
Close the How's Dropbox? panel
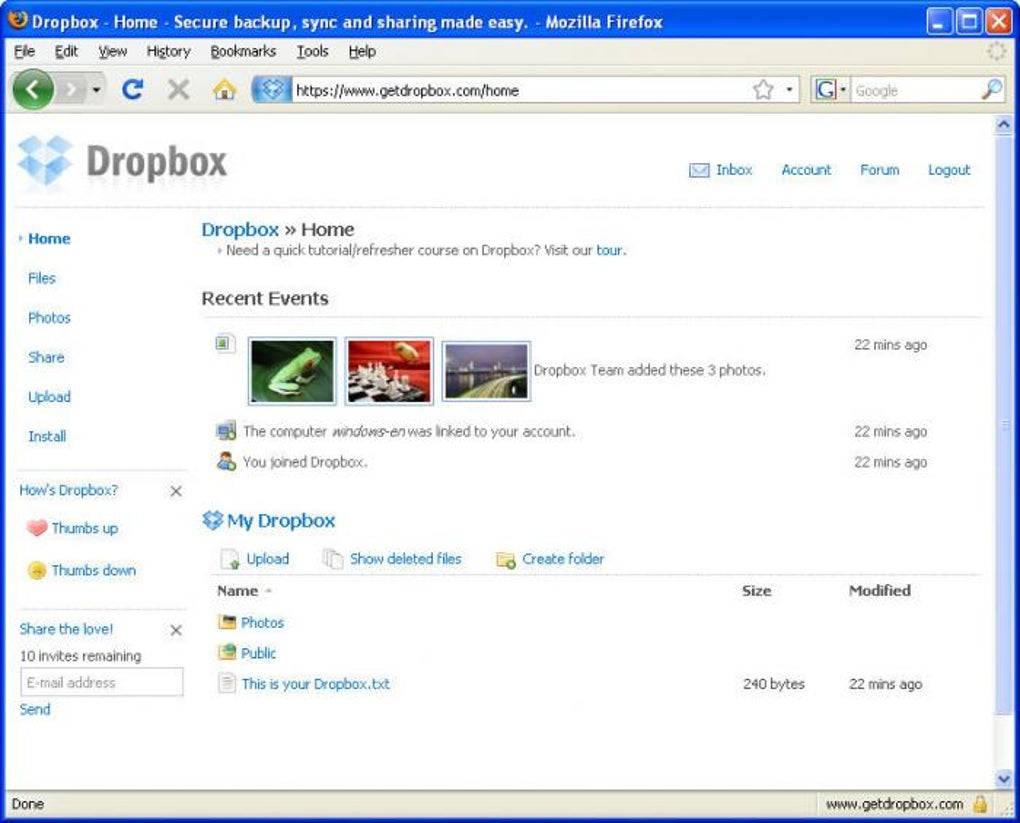176,491
